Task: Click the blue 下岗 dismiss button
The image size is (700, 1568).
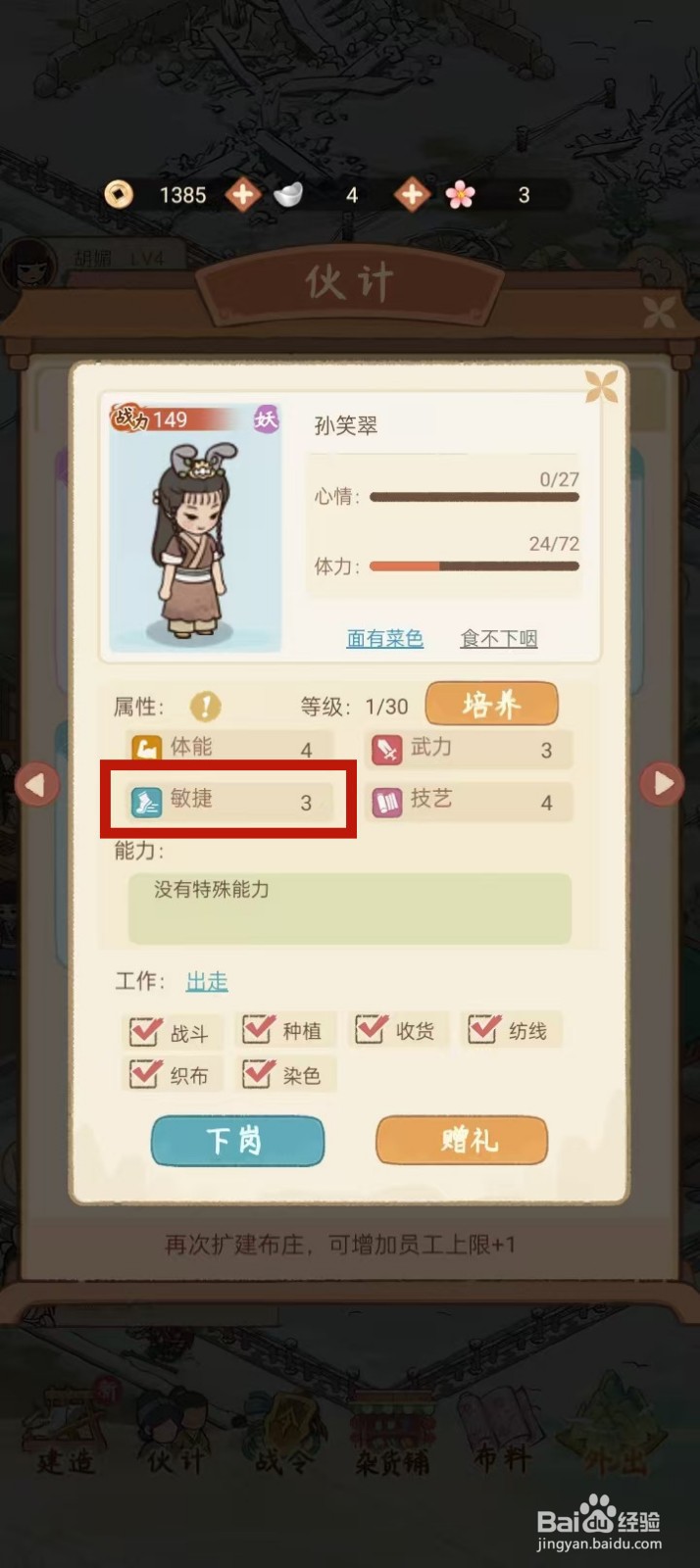Action: coord(237,1140)
